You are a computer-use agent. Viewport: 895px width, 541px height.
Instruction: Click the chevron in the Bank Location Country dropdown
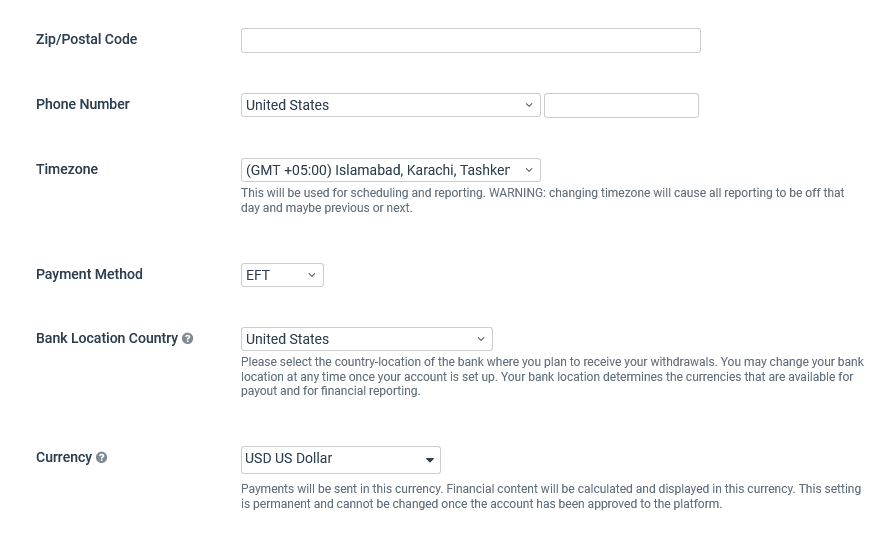coord(481,339)
